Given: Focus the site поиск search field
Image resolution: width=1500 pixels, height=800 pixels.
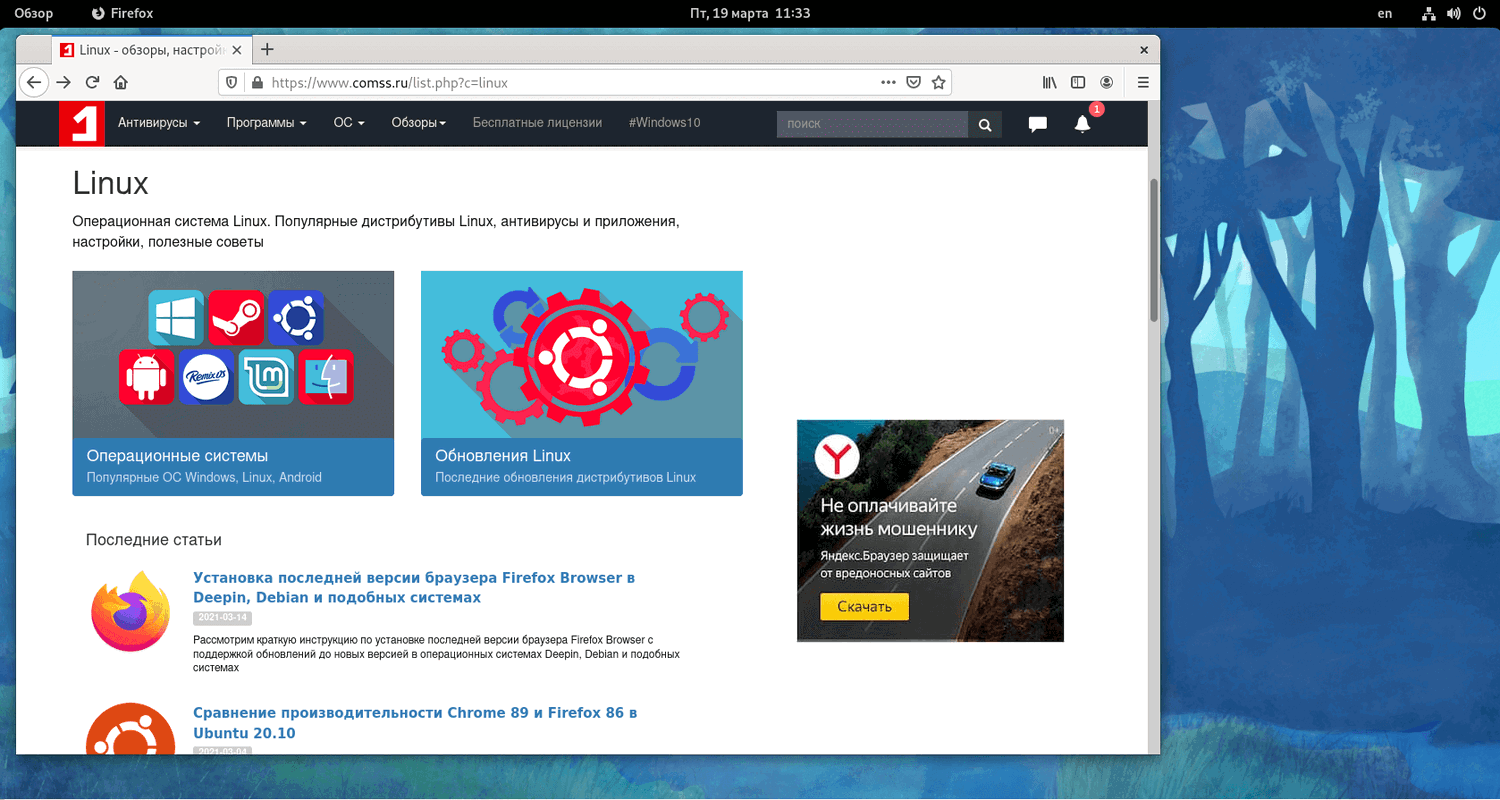Looking at the screenshot, I should (872, 124).
